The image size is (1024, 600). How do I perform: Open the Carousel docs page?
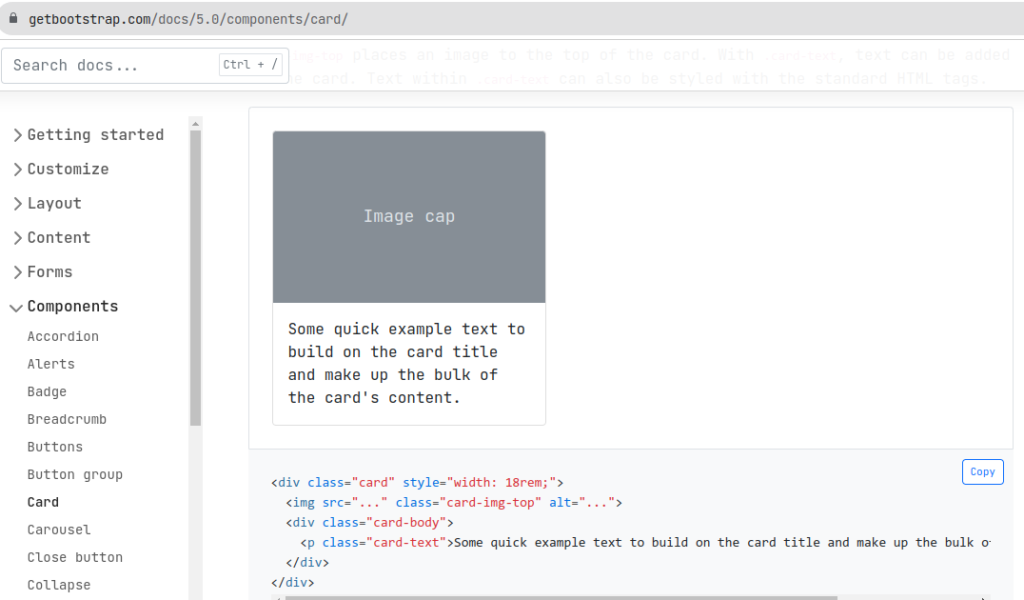click(x=59, y=530)
